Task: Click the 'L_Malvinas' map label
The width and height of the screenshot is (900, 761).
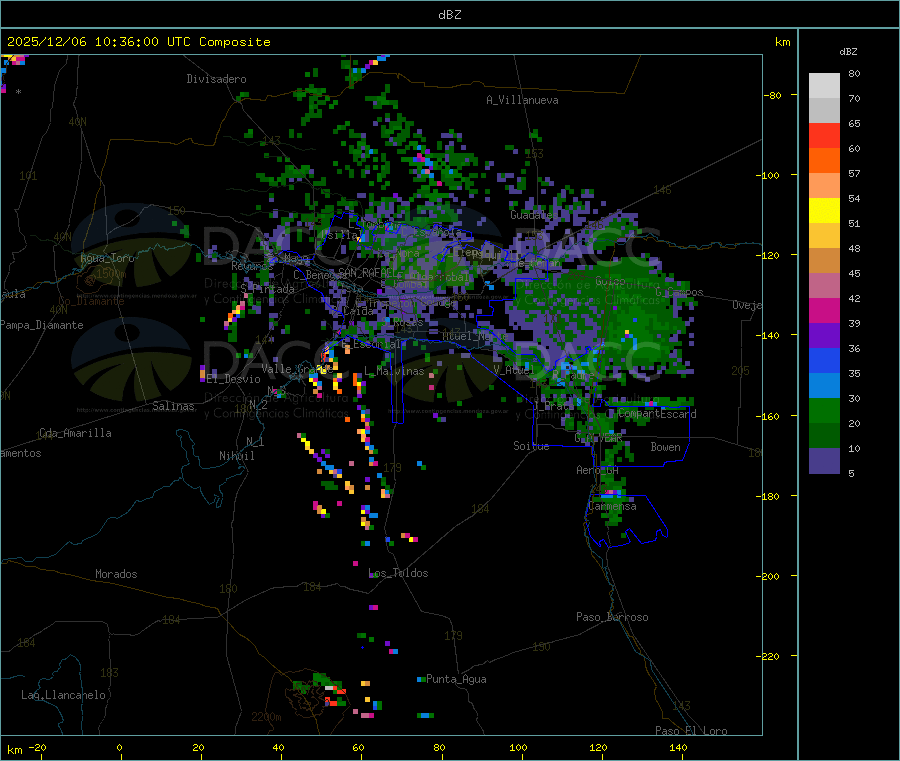Action: point(394,371)
